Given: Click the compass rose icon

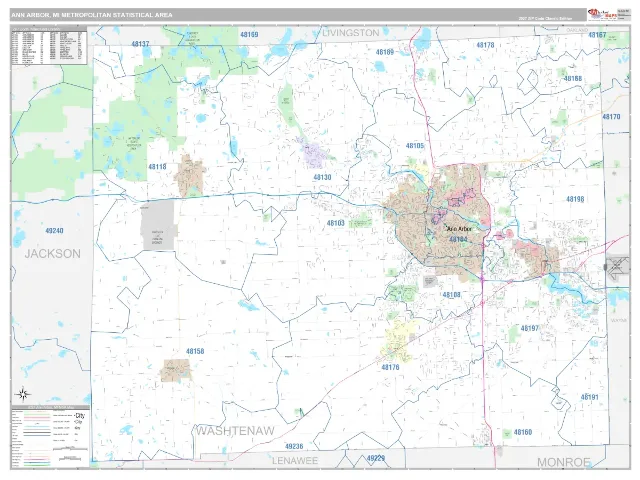Looking at the screenshot, I should (x=23, y=394).
